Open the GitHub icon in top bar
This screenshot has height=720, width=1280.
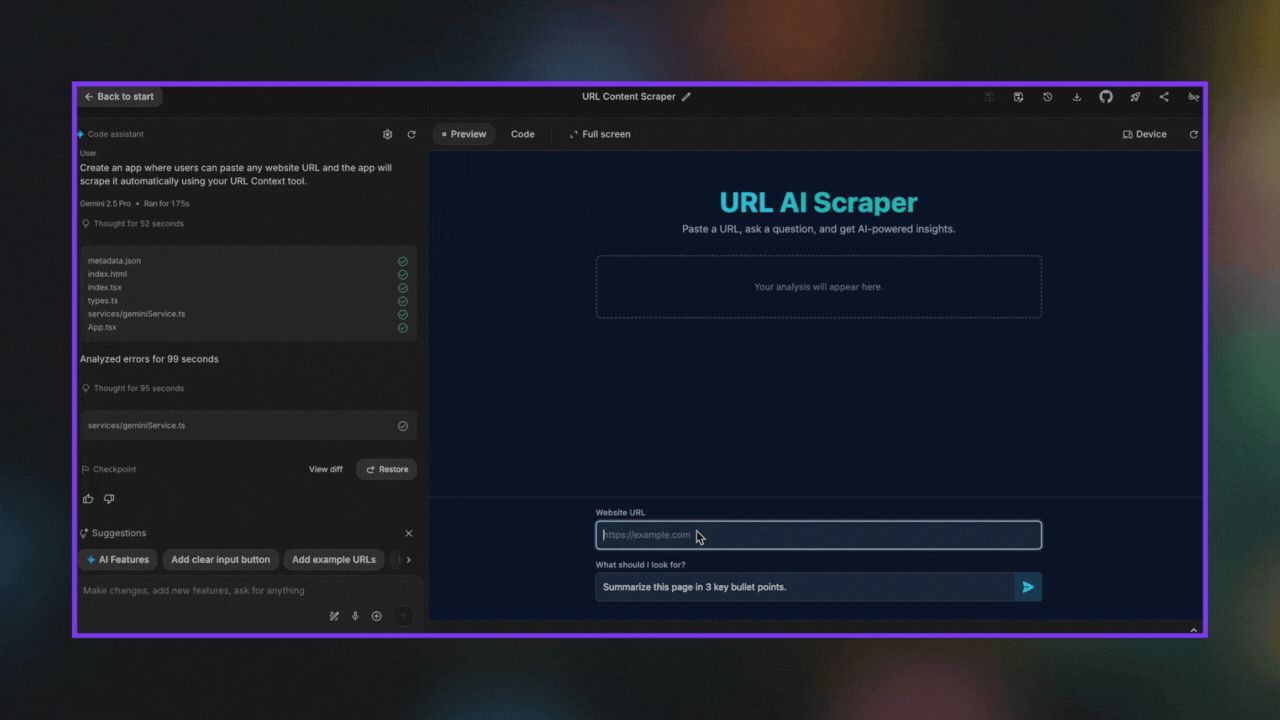[x=1106, y=97]
